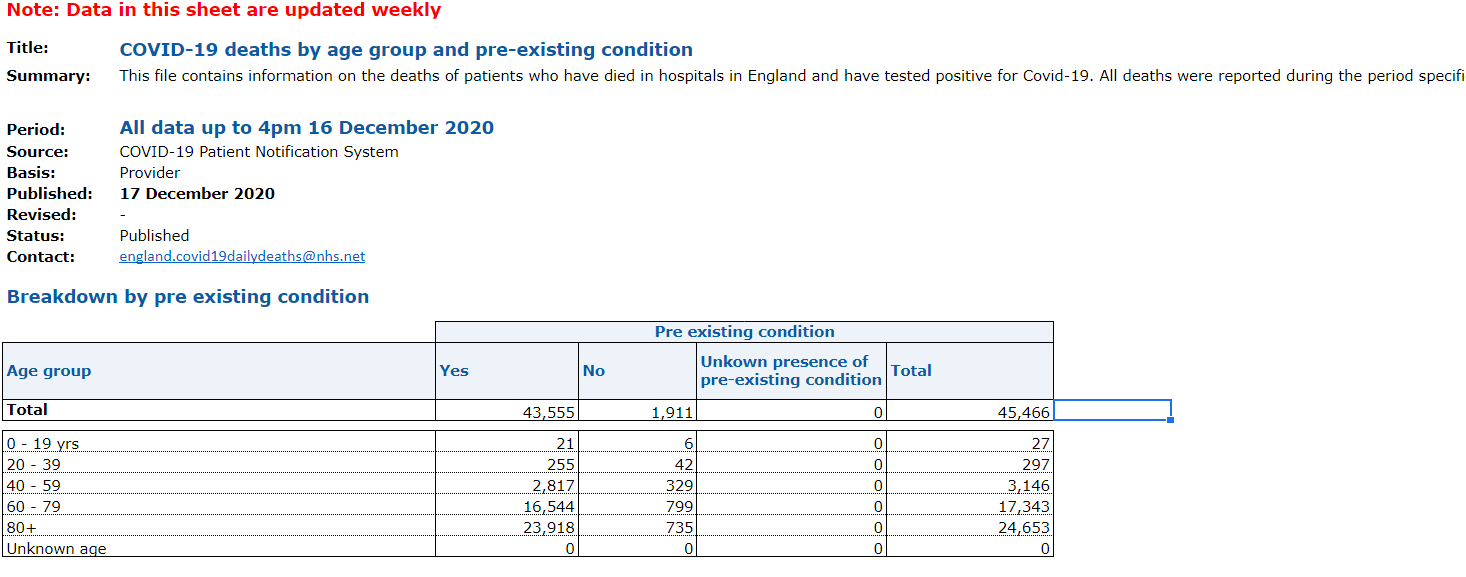Select the cell containing 43,555
1466x577 pixels.
(506, 412)
